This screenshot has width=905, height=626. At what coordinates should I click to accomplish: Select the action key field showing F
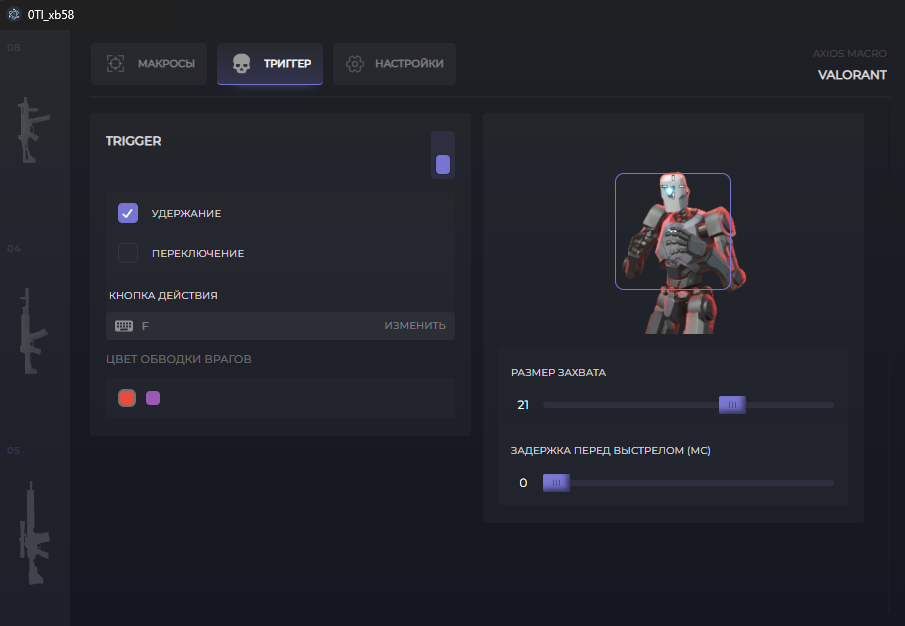281,326
